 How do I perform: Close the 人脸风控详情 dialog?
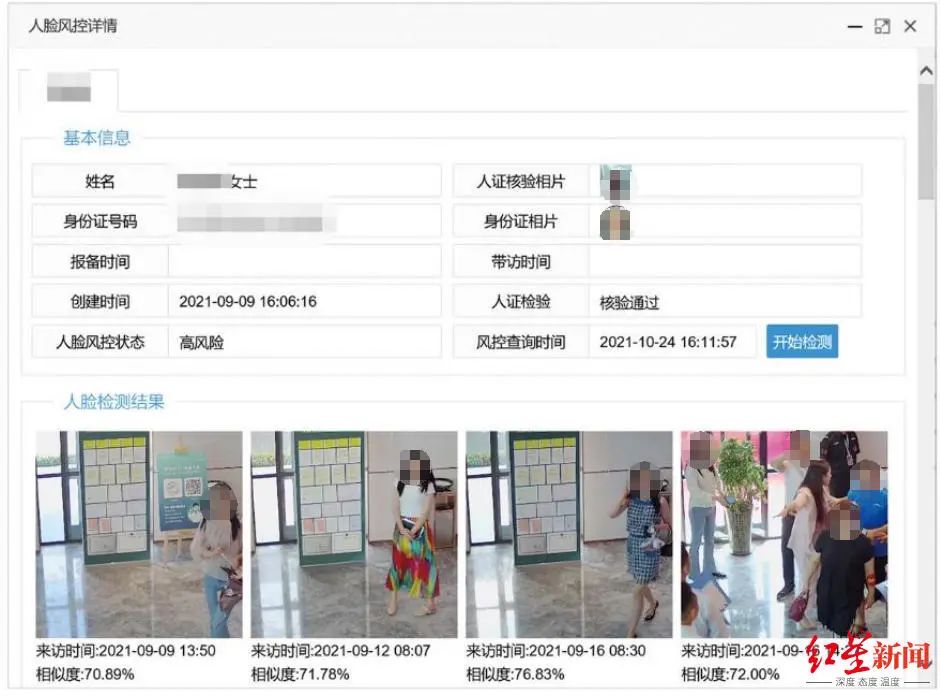tap(910, 26)
